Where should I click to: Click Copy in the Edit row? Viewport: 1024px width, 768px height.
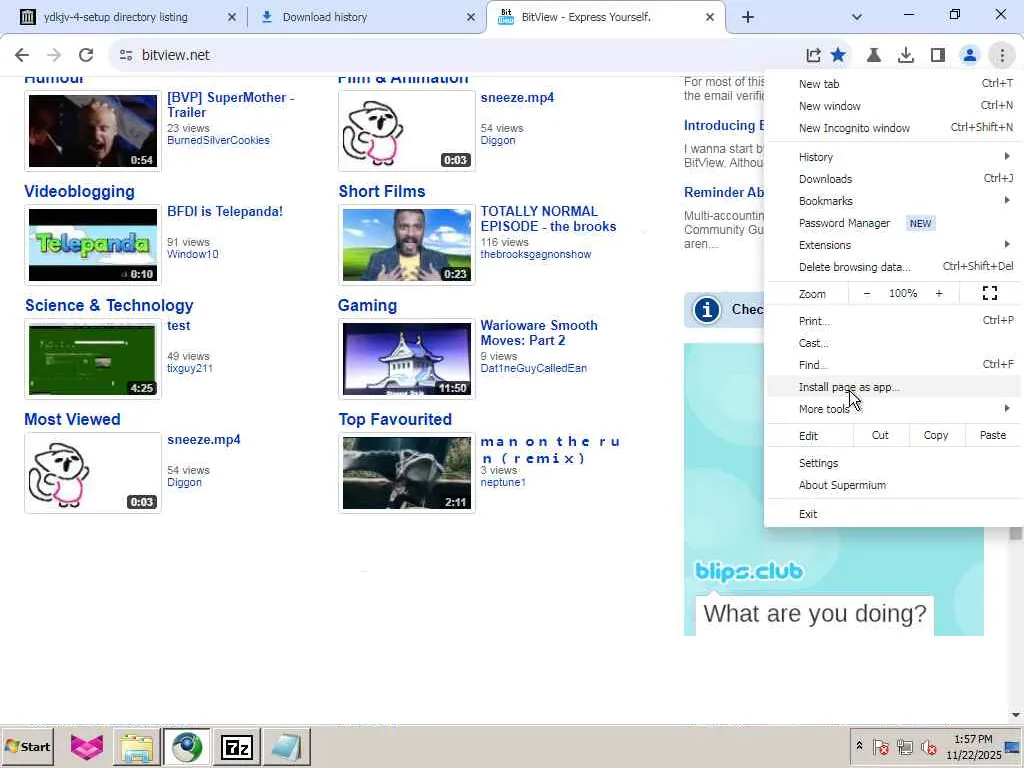click(936, 436)
